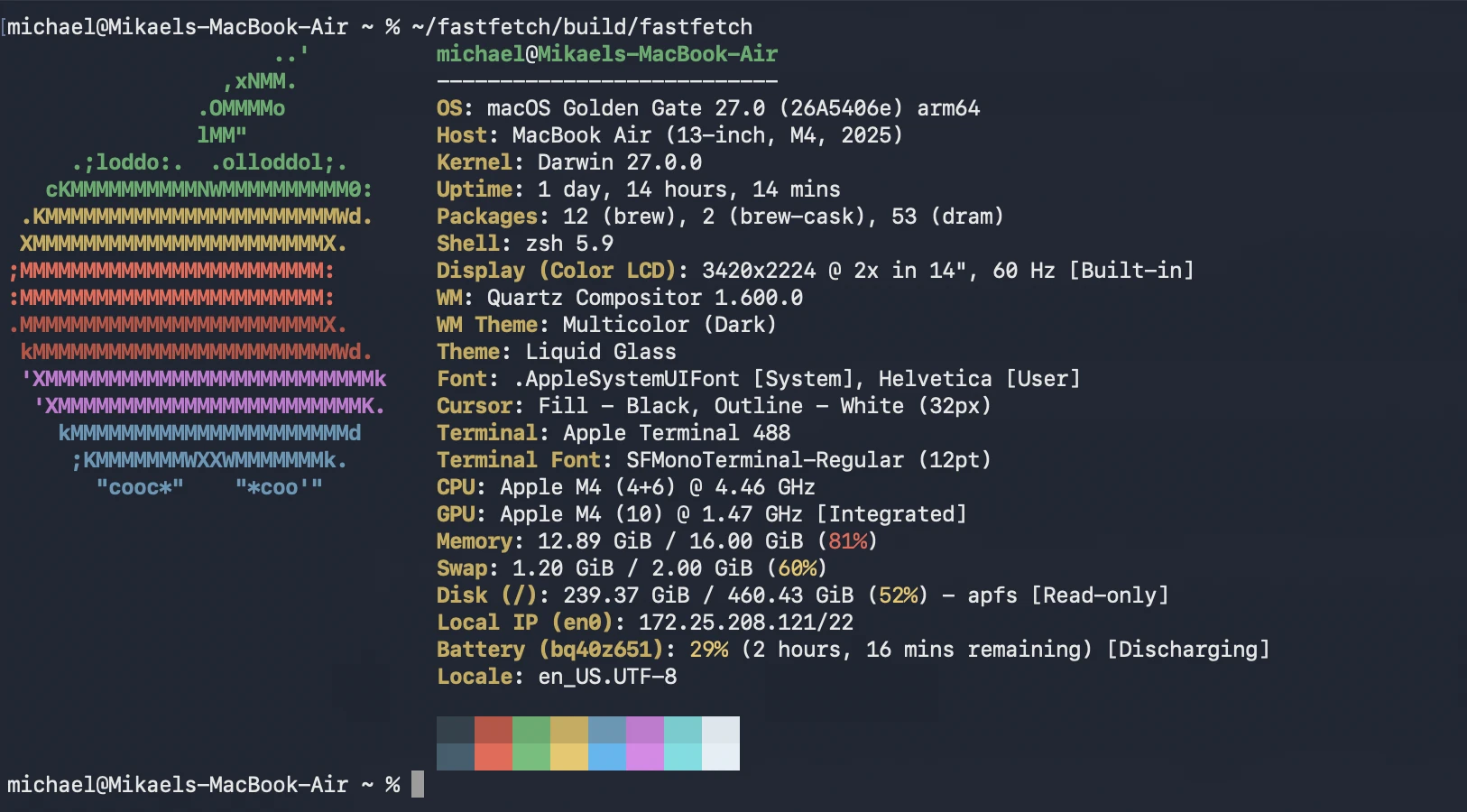Choose the brighter sky-blue color swatch
This screenshot has height=812, width=1467.
pos(607,757)
